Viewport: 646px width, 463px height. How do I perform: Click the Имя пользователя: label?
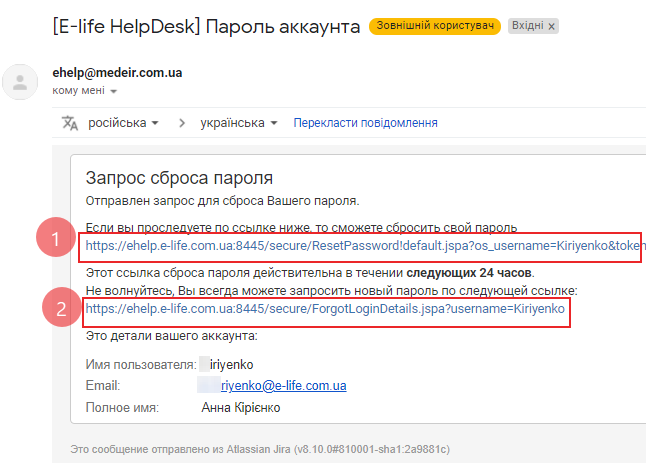point(141,365)
